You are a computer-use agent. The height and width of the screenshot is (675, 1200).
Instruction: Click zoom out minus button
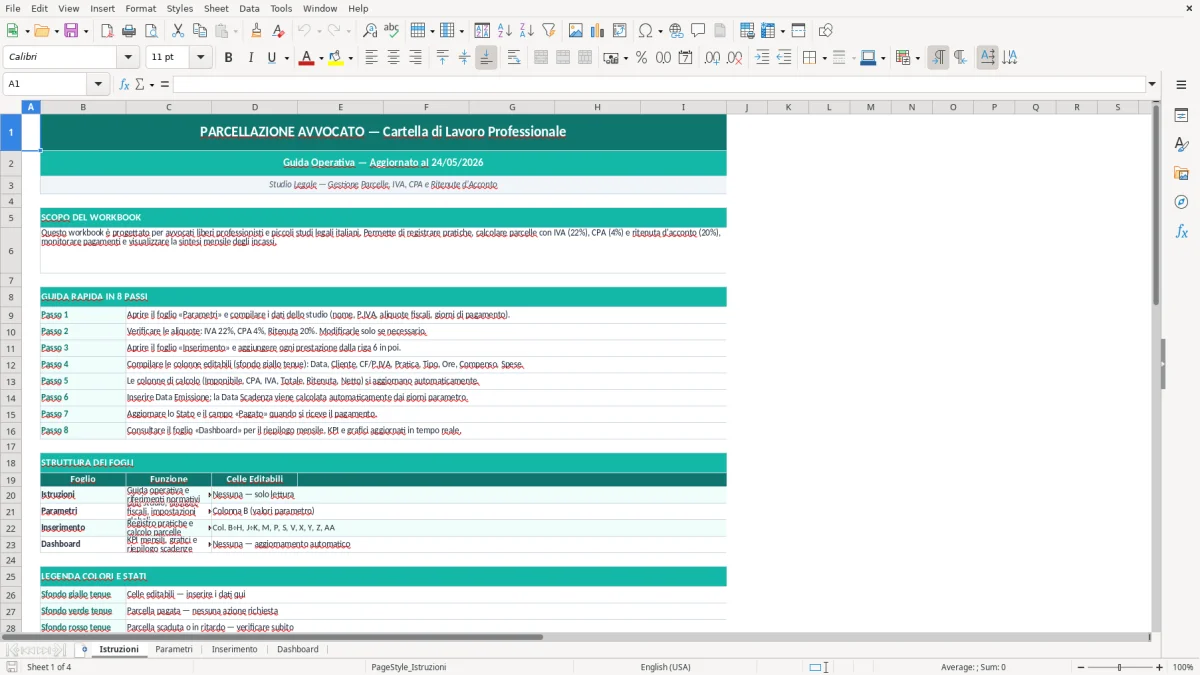[1079, 667]
